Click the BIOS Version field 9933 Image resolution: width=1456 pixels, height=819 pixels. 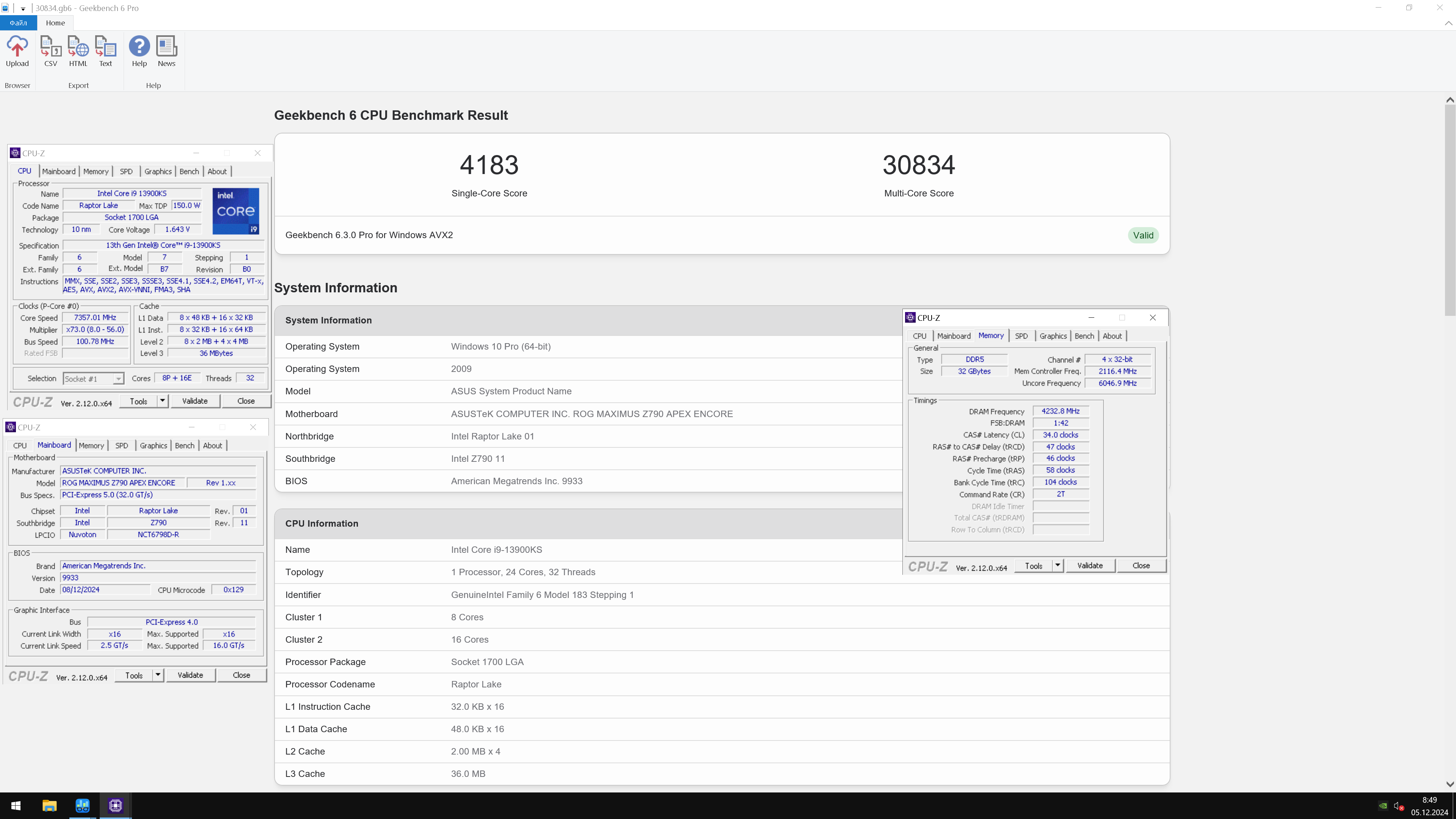tap(158, 577)
